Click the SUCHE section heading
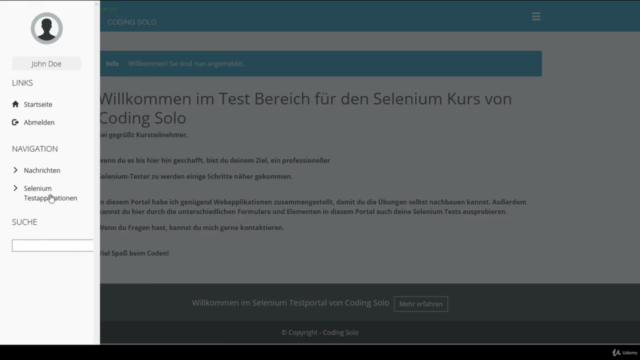Image resolution: width=640 pixels, height=360 pixels. coord(24,222)
